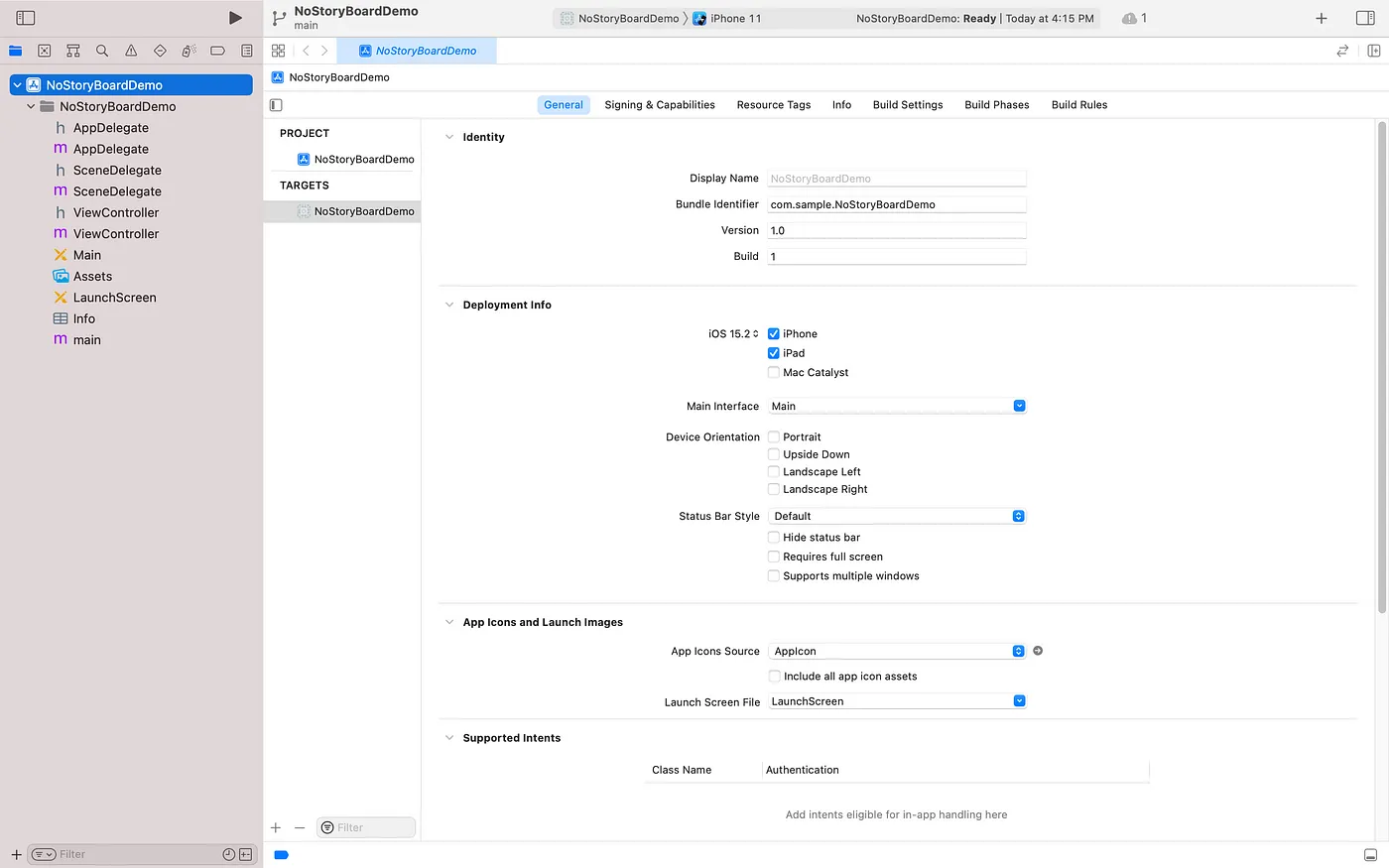The width and height of the screenshot is (1389, 868).
Task: Uncheck the iPhone checkbox
Action: (774, 334)
